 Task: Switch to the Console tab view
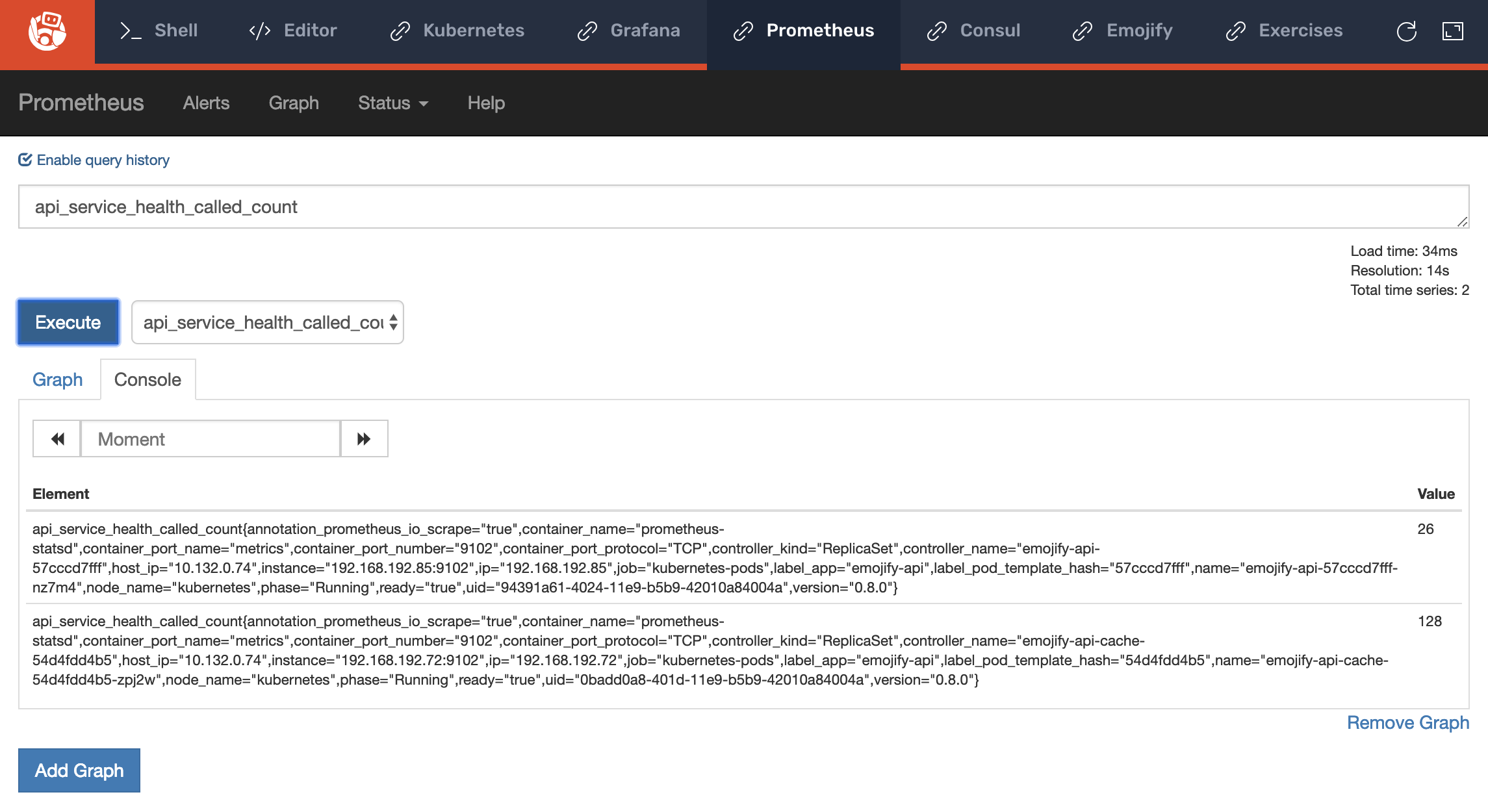coord(147,379)
